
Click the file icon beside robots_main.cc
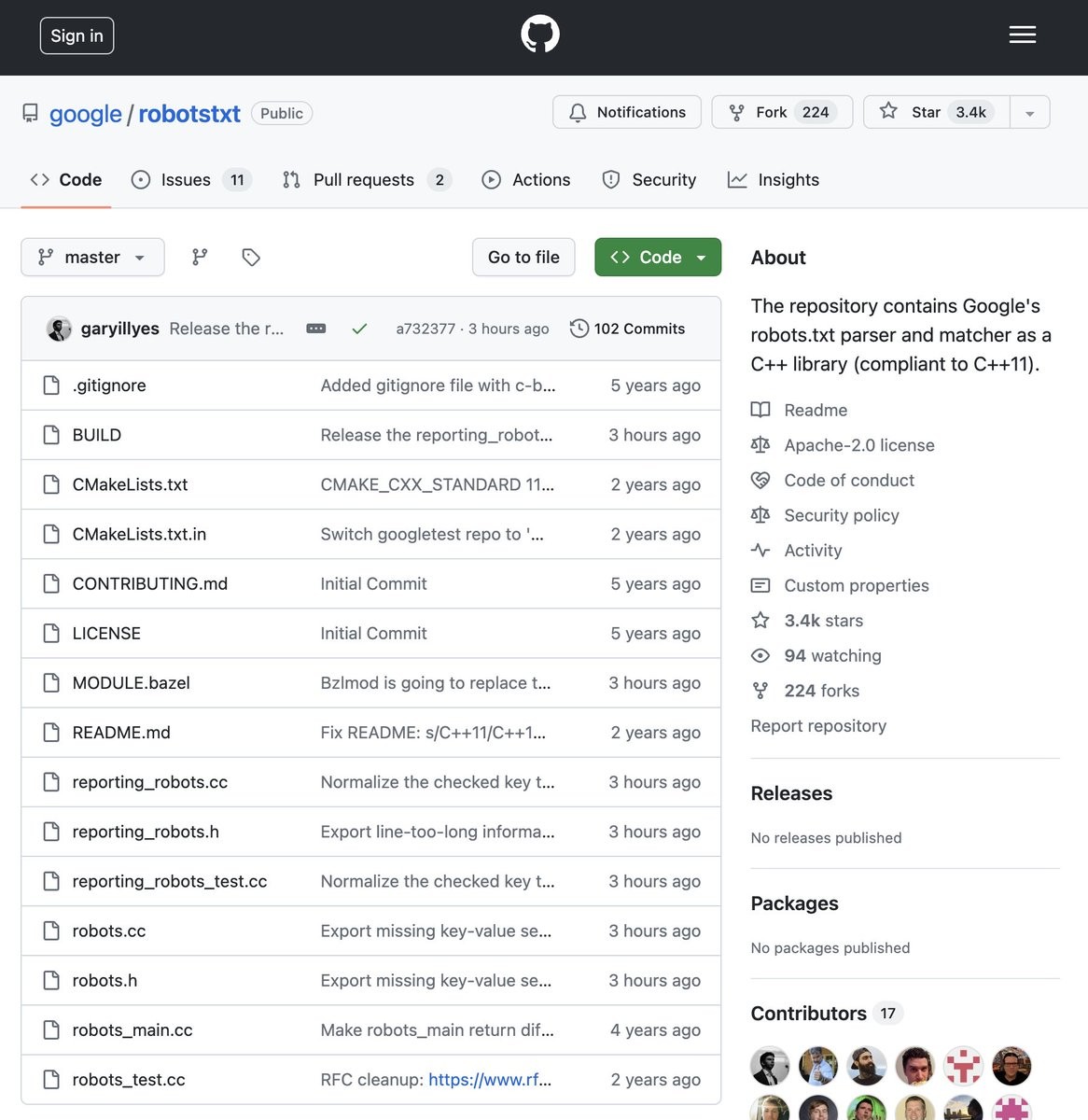tap(51, 1029)
